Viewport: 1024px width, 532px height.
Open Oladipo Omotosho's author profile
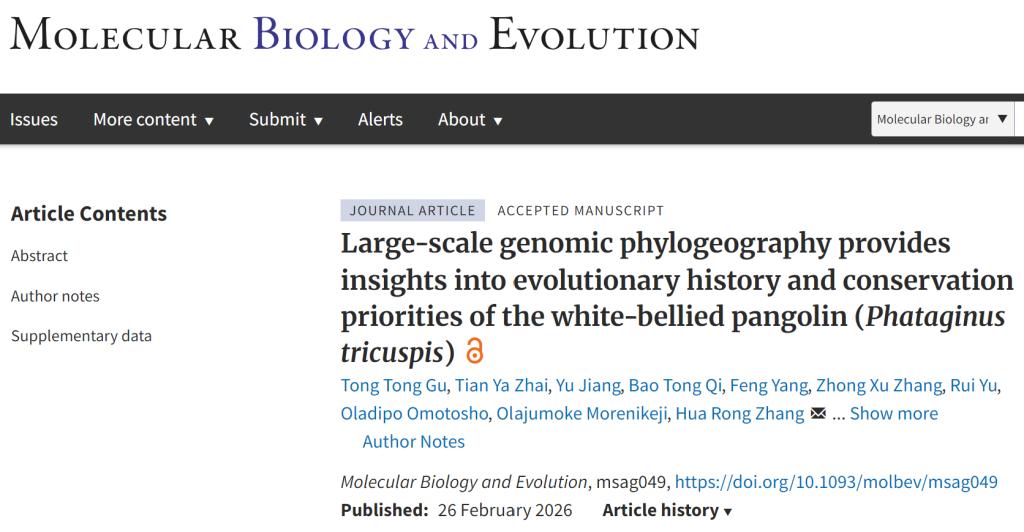point(412,414)
